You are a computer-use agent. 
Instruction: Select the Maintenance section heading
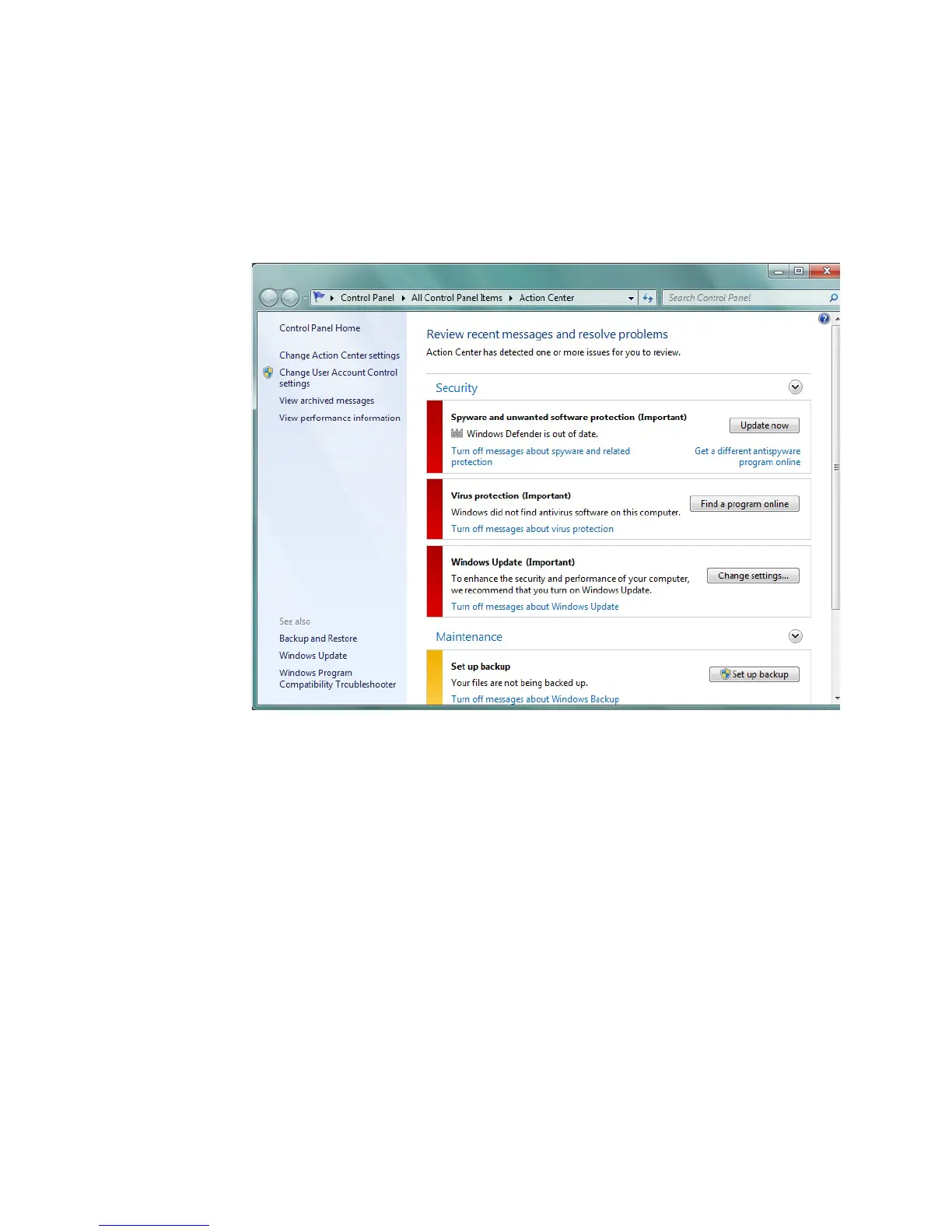(469, 637)
